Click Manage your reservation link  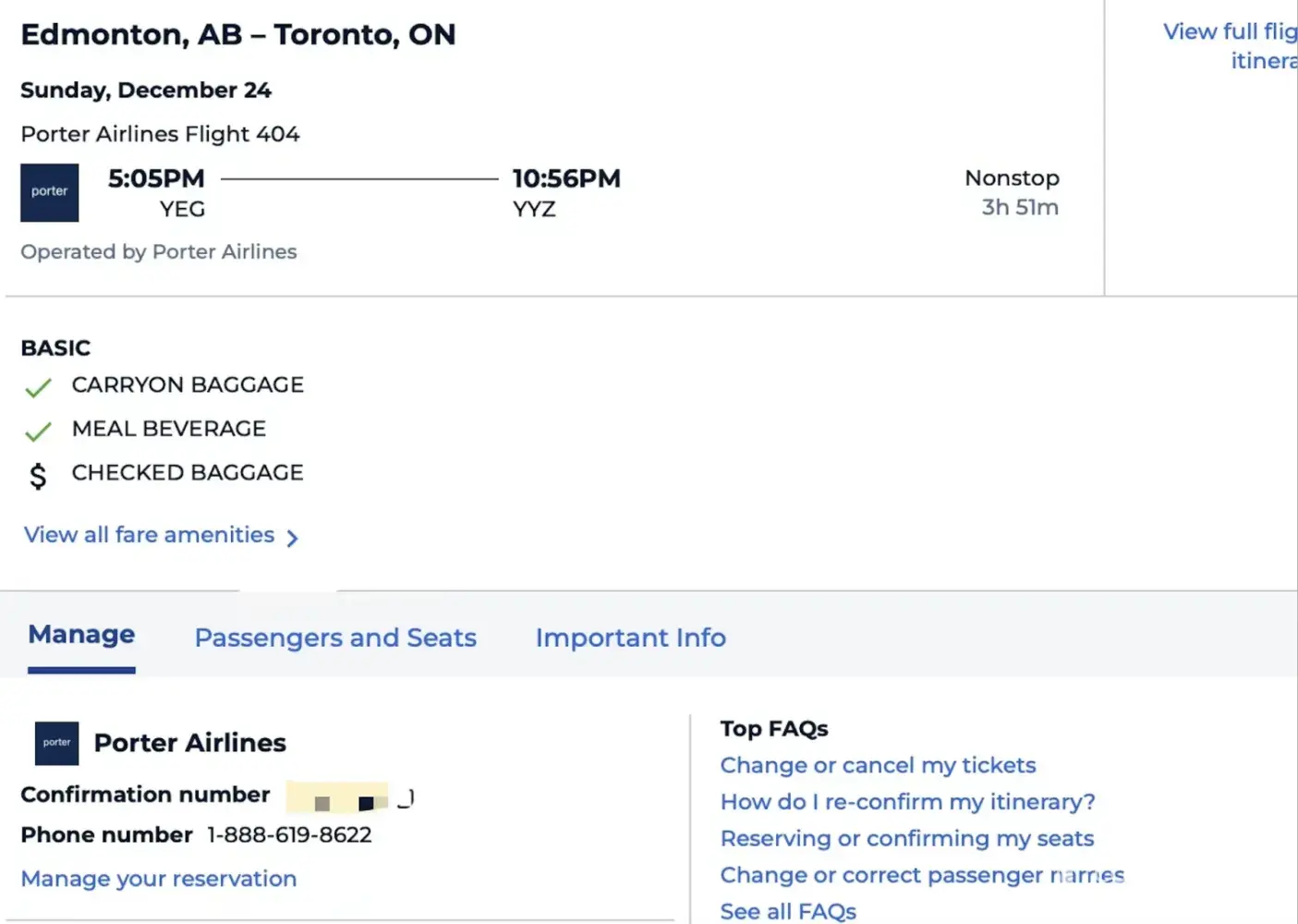(x=159, y=879)
